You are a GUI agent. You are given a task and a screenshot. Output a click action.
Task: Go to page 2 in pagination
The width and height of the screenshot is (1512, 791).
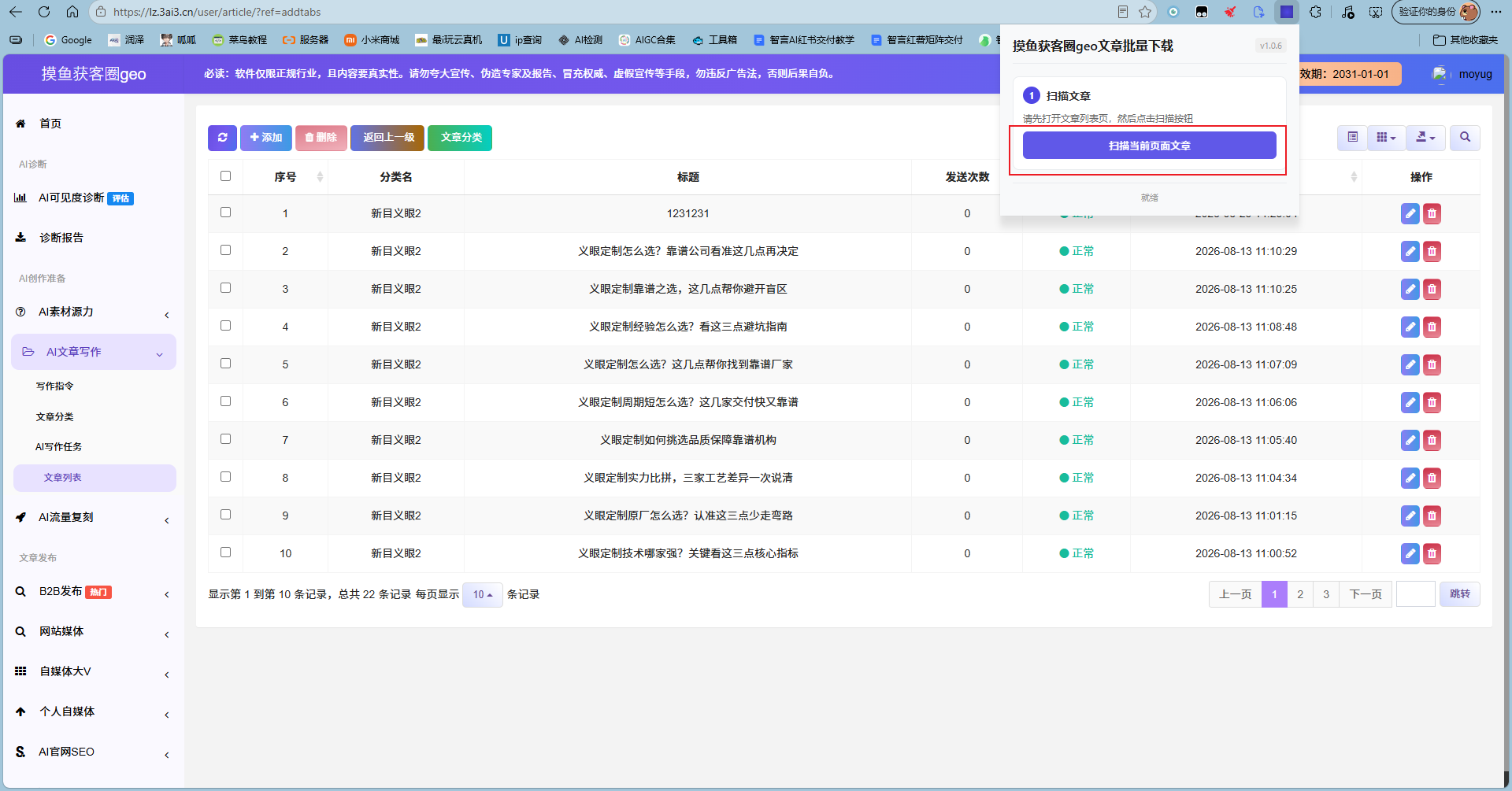point(1300,594)
